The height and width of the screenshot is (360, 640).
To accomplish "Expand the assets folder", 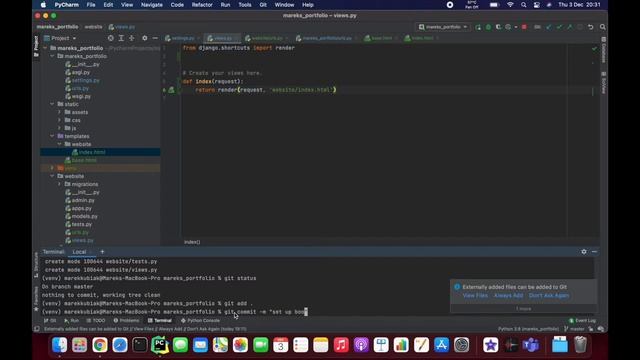I will click(x=60, y=112).
